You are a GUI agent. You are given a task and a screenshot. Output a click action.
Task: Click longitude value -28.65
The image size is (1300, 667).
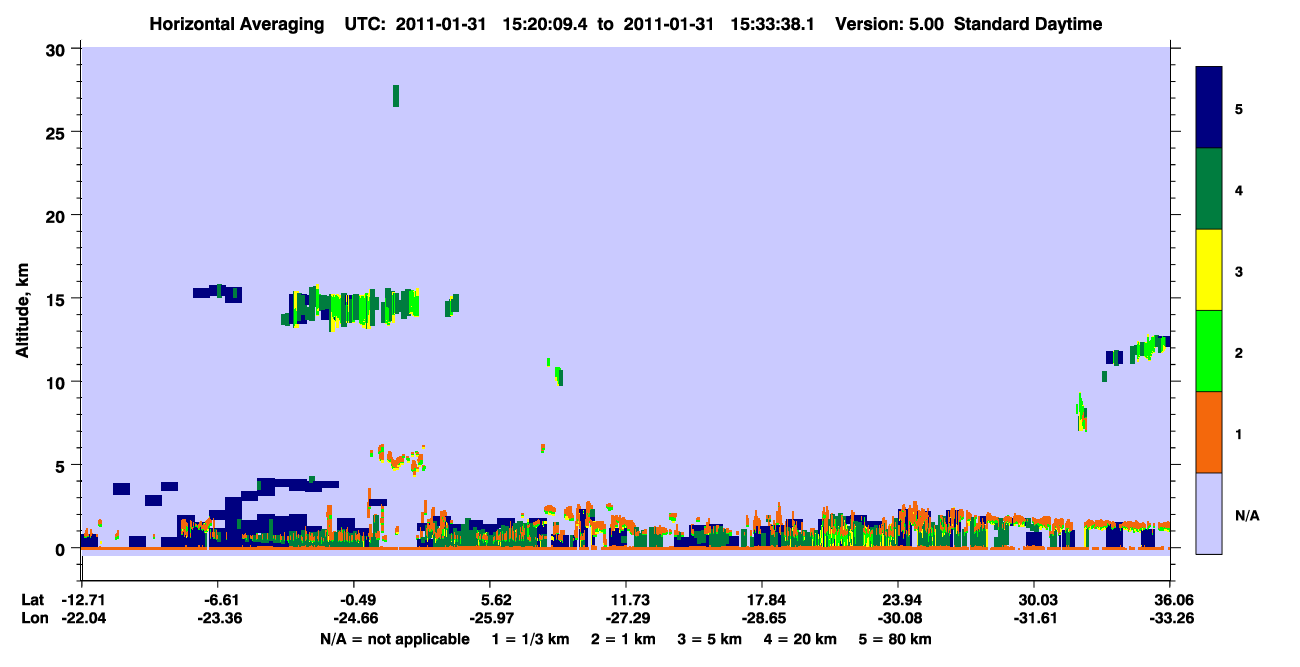762,619
